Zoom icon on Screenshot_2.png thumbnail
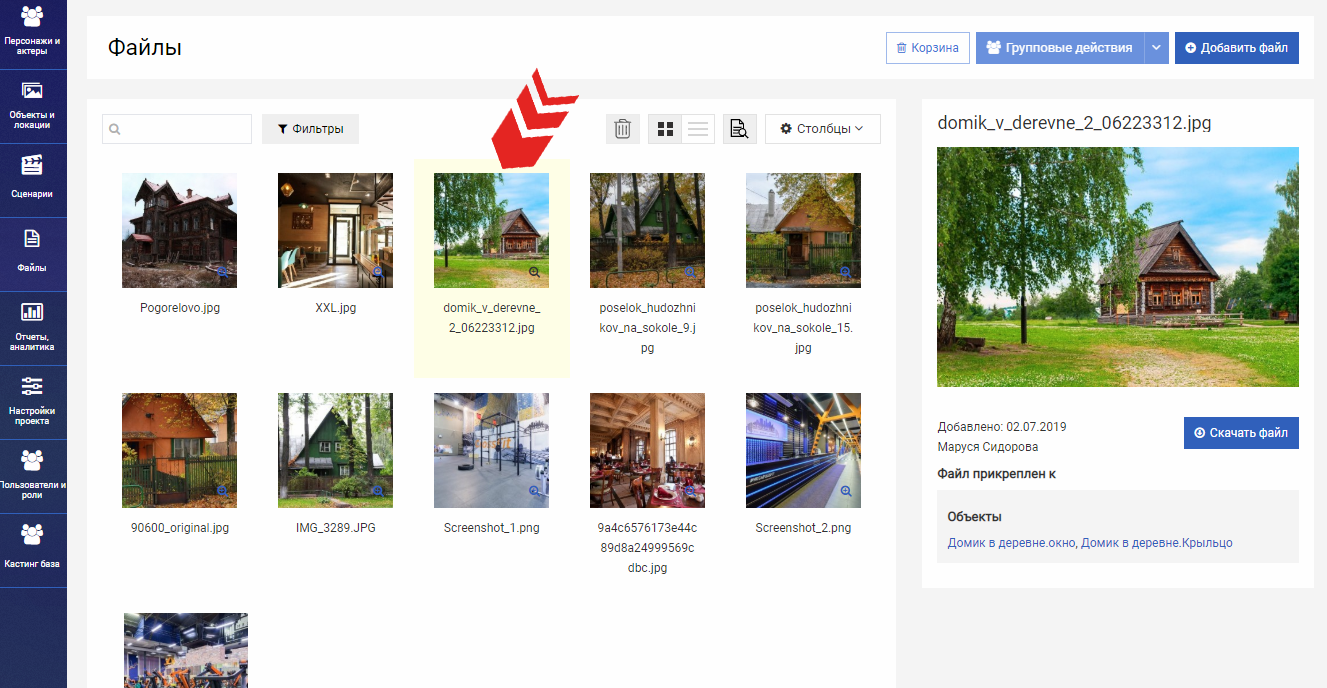The image size is (1327, 688). (x=846, y=492)
